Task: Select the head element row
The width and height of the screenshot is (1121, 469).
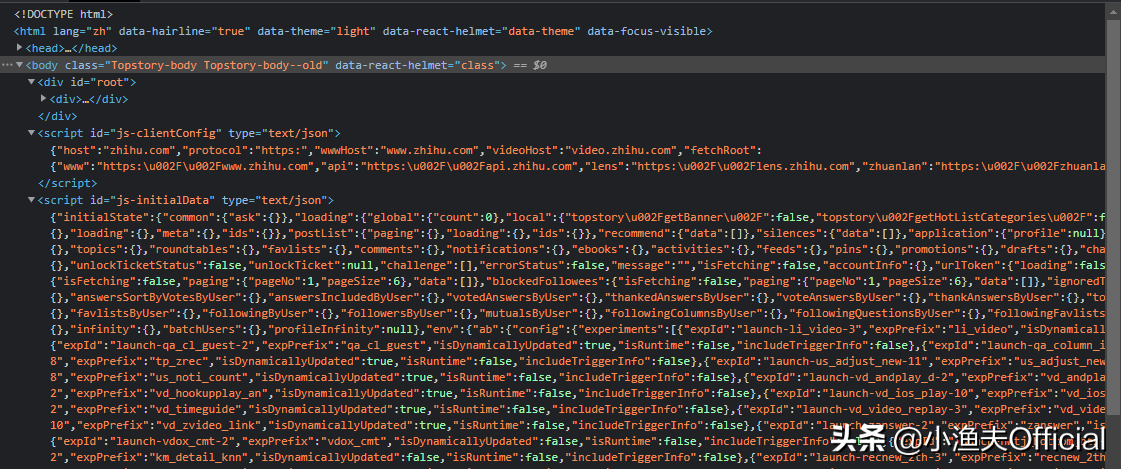Action: [71, 48]
